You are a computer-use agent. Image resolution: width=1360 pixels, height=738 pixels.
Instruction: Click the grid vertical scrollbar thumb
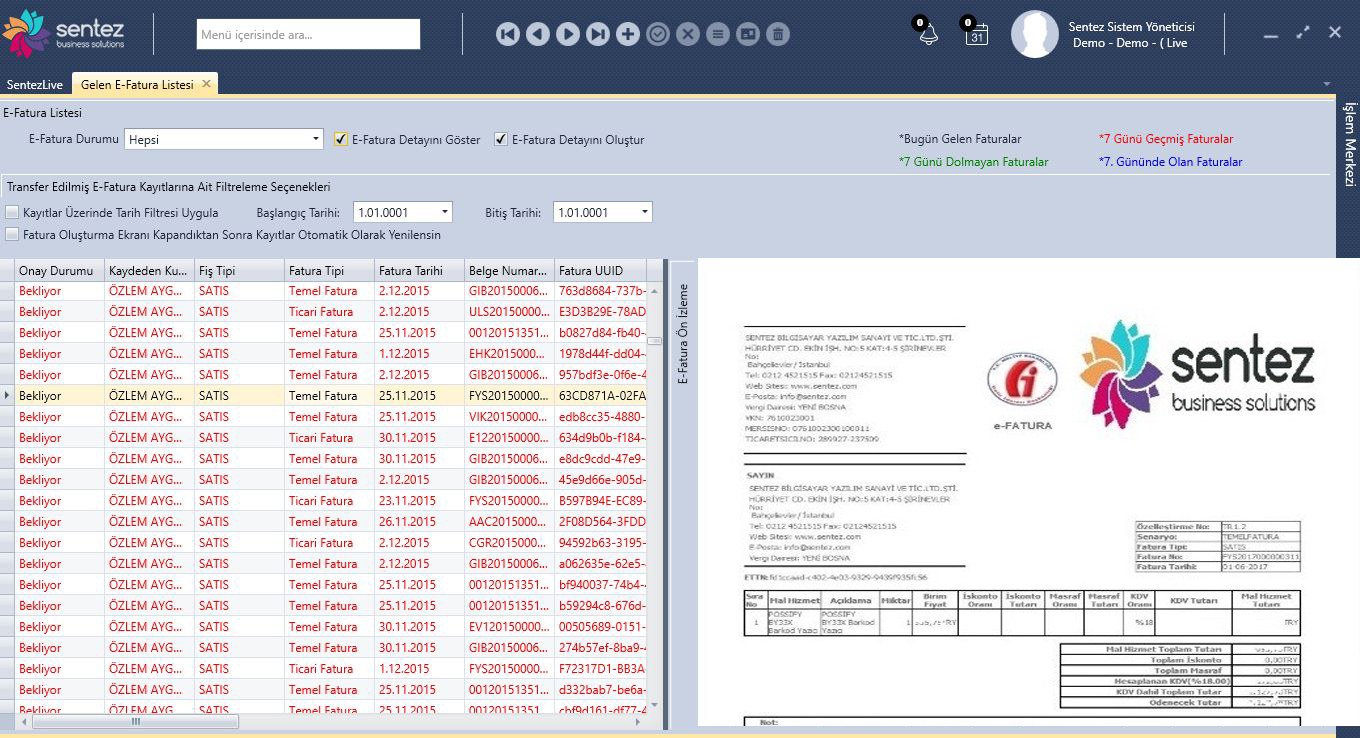point(654,341)
